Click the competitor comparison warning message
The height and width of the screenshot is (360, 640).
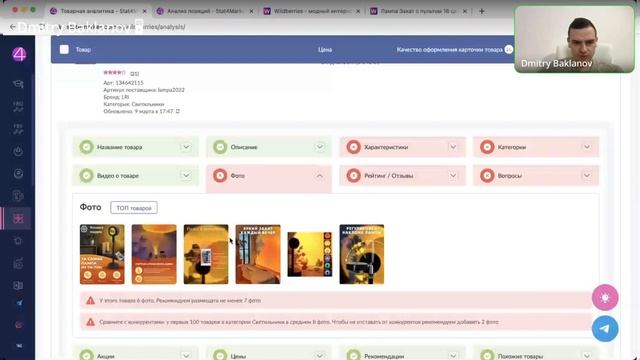pos(336,322)
